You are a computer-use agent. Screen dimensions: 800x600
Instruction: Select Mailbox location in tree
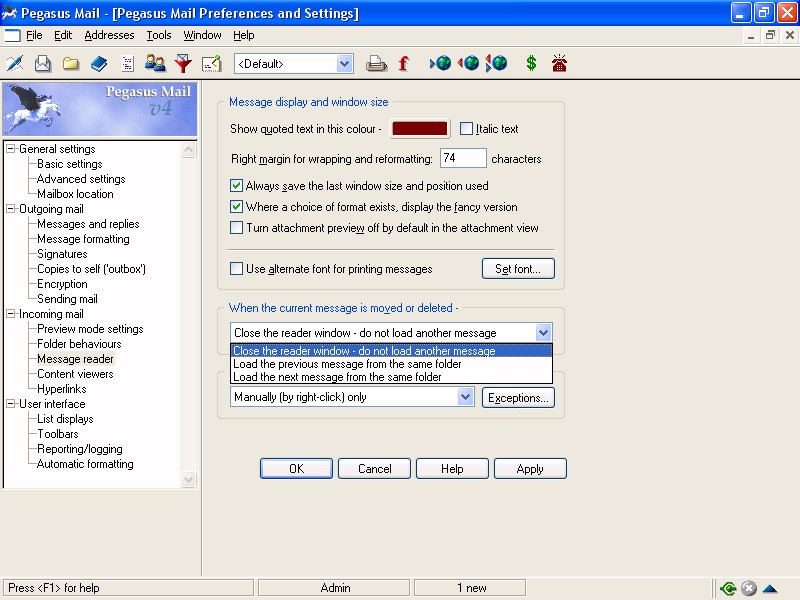pos(75,194)
